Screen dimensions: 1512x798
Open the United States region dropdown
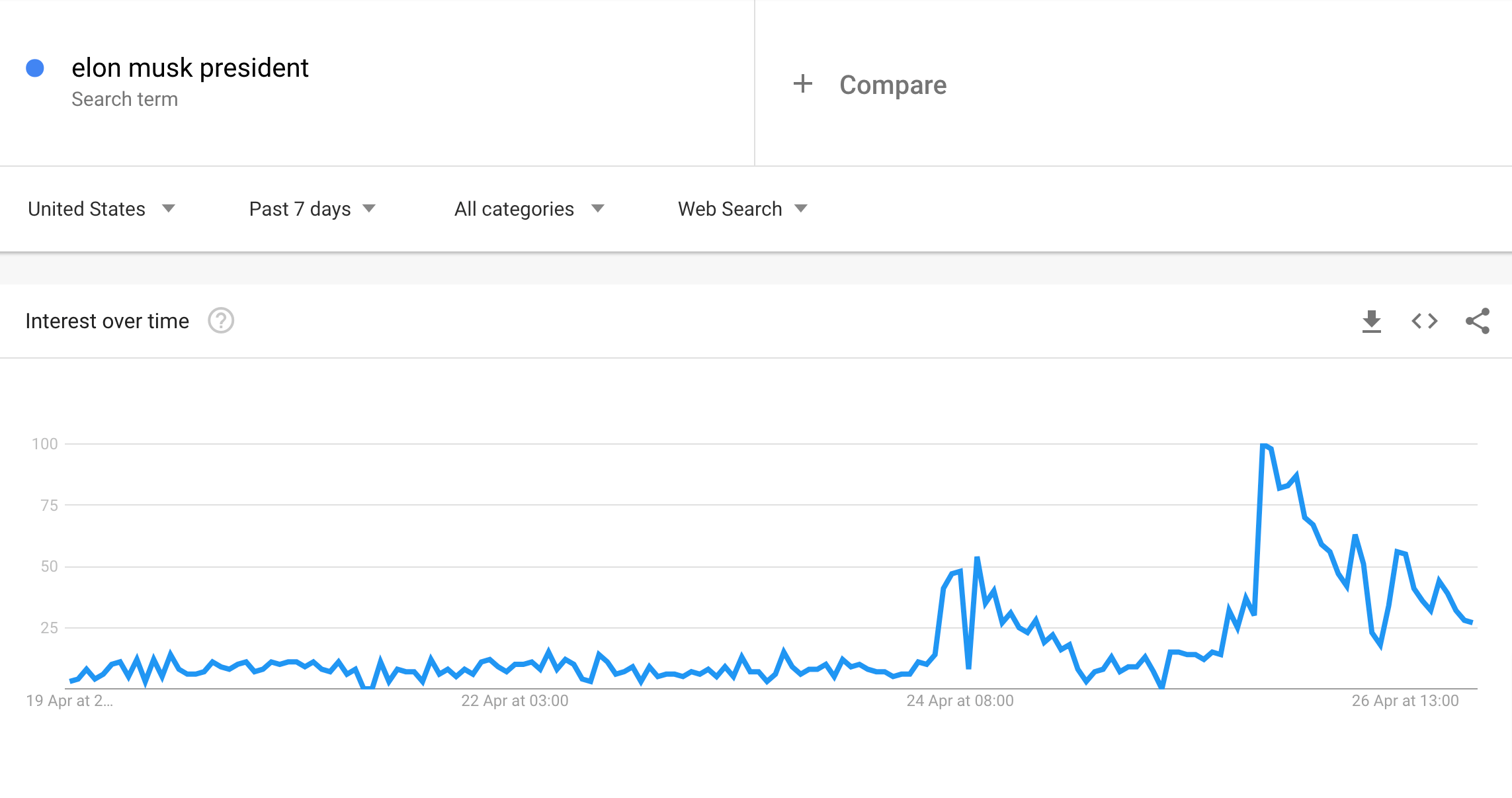[x=101, y=209]
